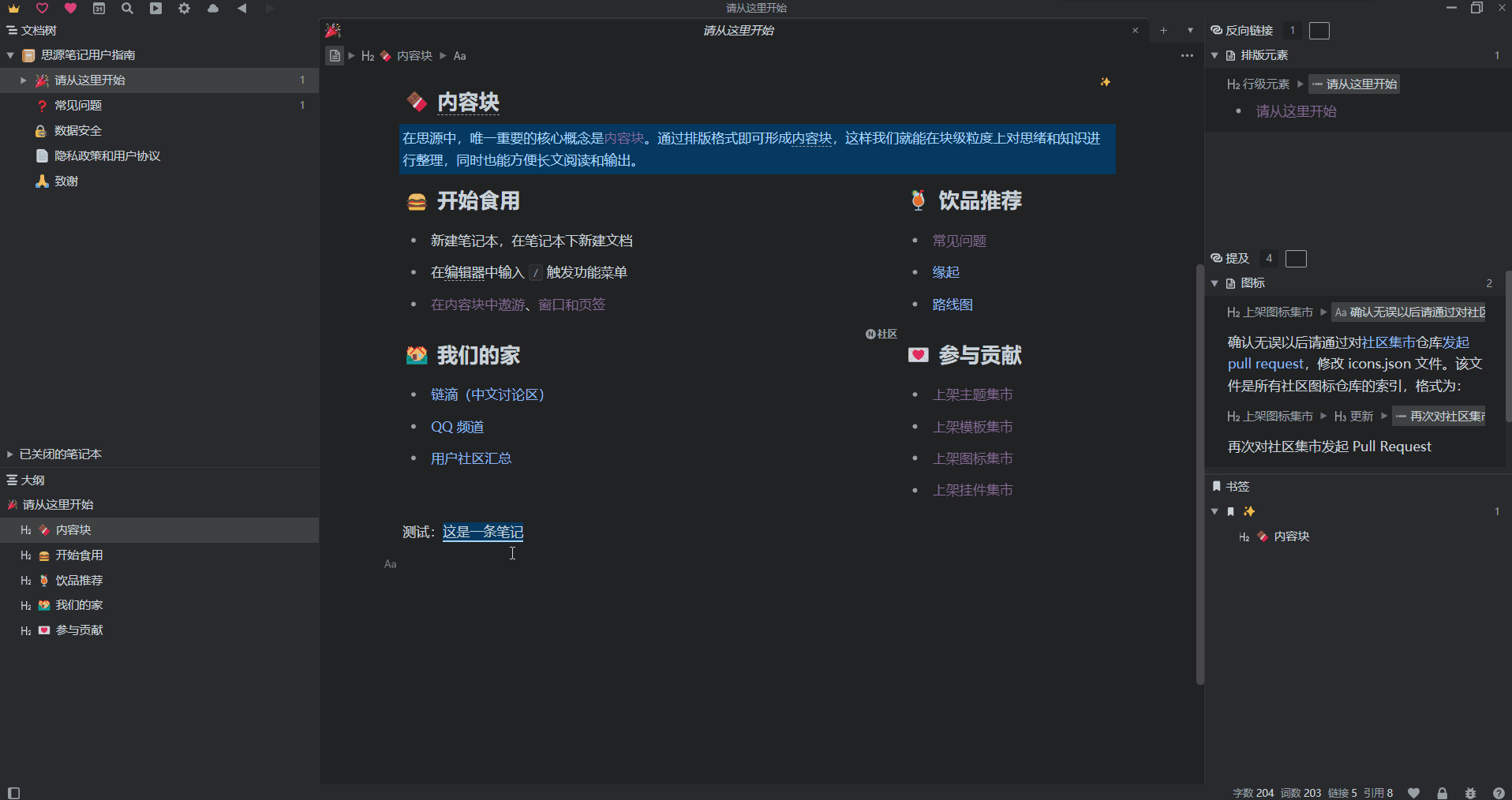Image resolution: width=1512 pixels, height=800 pixels.
Task: Open the breadcrumb options menu with three dots
Action: tap(1186, 55)
